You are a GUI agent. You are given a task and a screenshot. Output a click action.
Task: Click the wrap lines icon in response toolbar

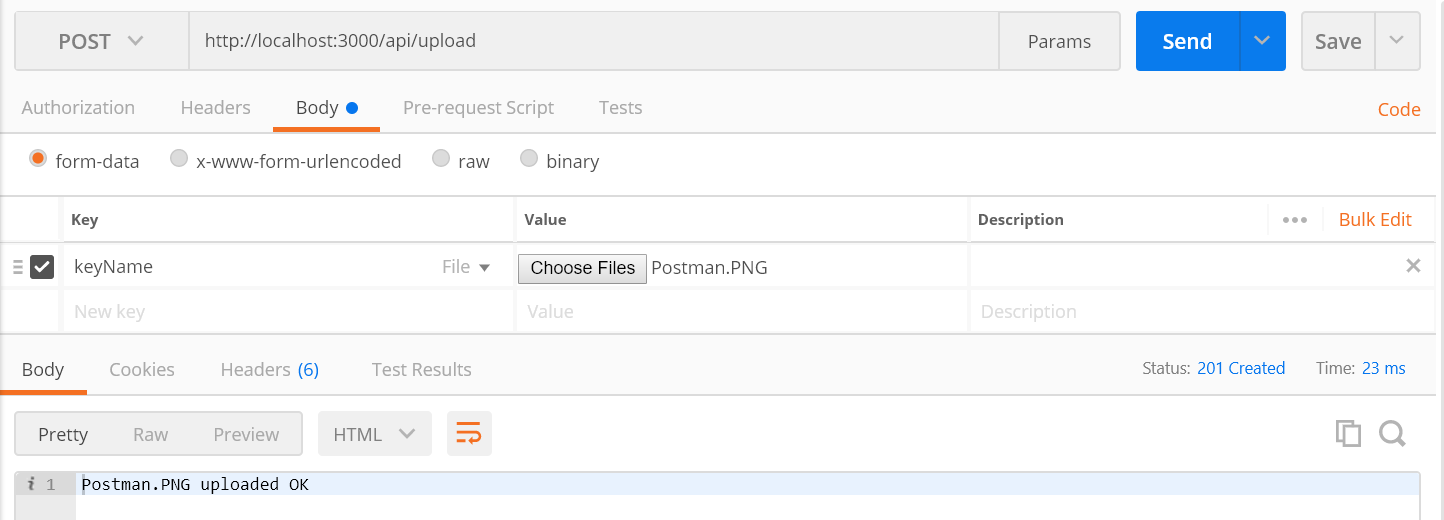[469, 433]
